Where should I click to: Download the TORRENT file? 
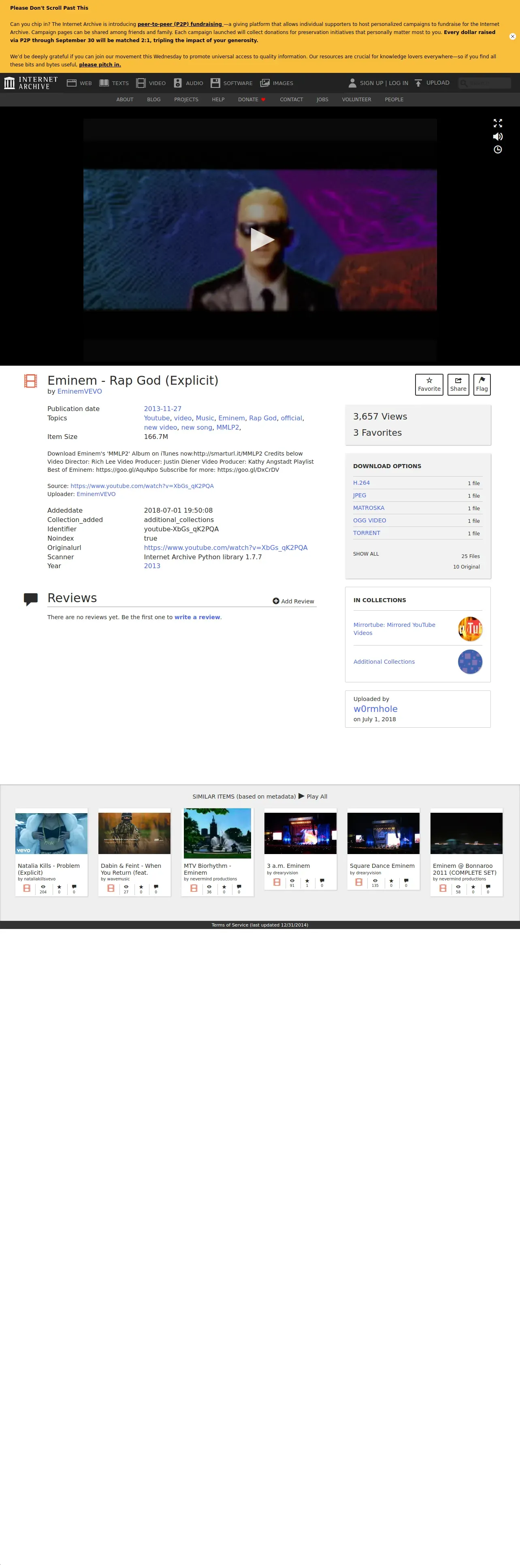[x=367, y=533]
